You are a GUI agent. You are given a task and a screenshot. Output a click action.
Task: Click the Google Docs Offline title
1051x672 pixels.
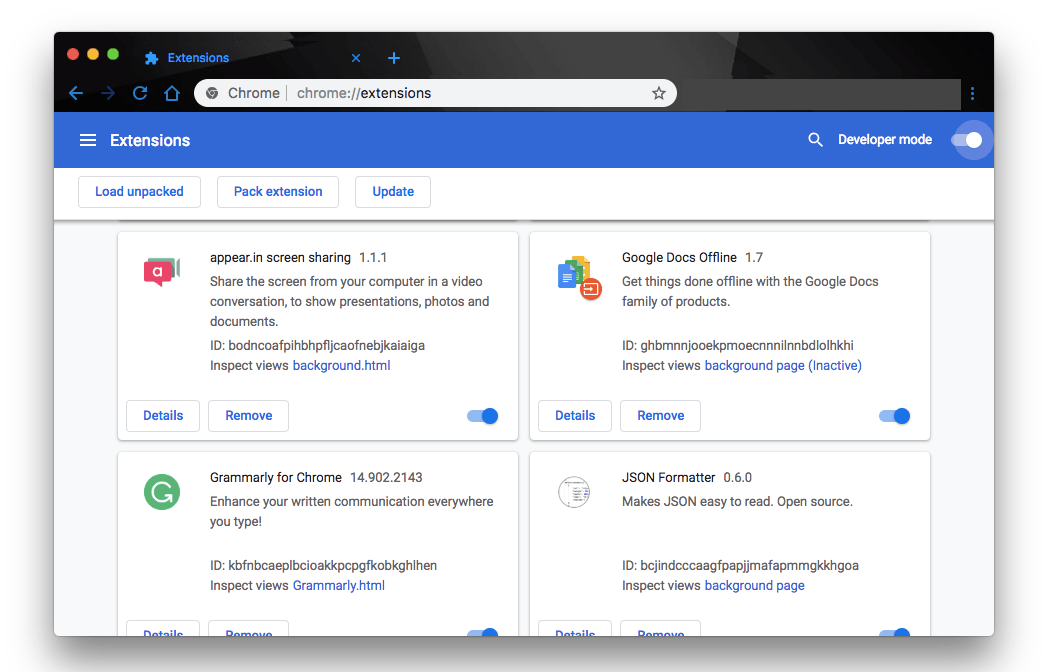point(679,257)
